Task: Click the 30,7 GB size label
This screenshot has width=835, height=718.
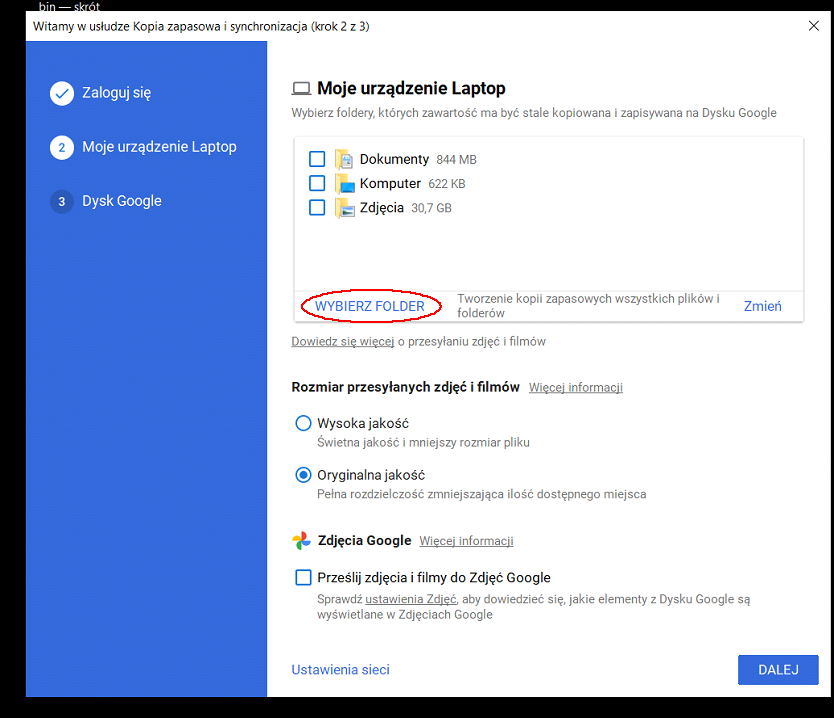Action: click(x=431, y=208)
